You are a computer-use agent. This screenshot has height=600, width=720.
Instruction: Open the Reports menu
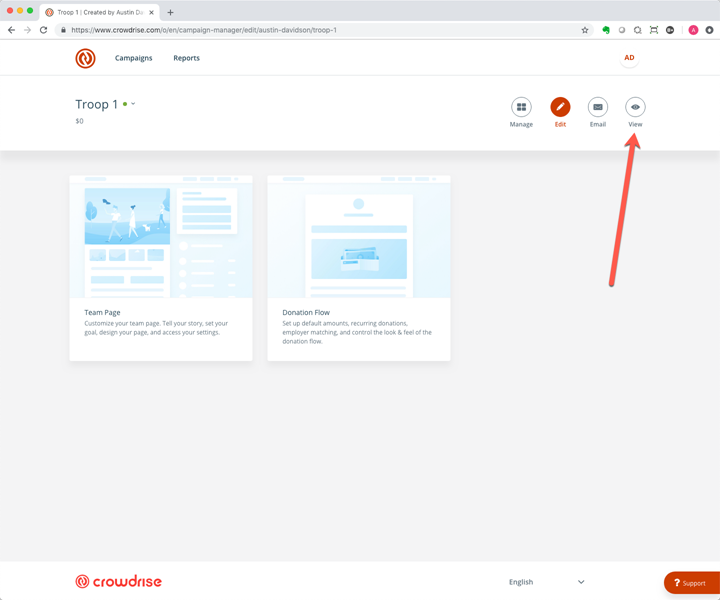click(186, 58)
